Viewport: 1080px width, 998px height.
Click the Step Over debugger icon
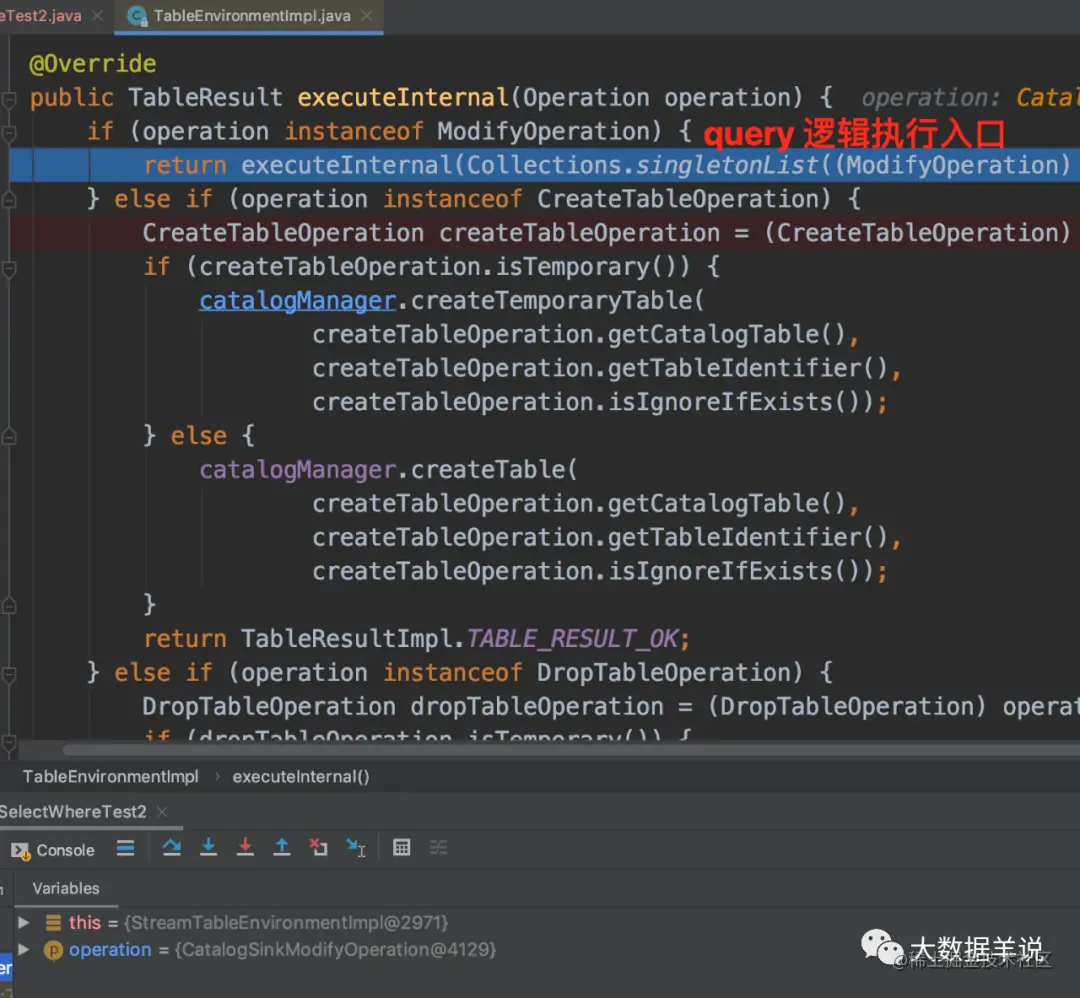172,848
